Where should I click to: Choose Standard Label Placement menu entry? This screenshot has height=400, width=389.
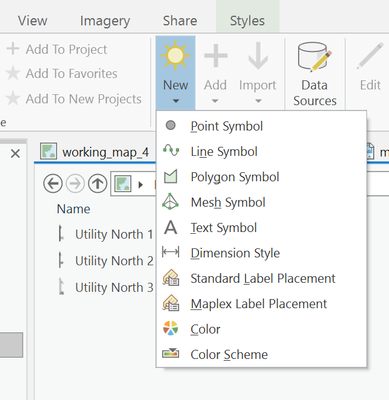pos(261,278)
